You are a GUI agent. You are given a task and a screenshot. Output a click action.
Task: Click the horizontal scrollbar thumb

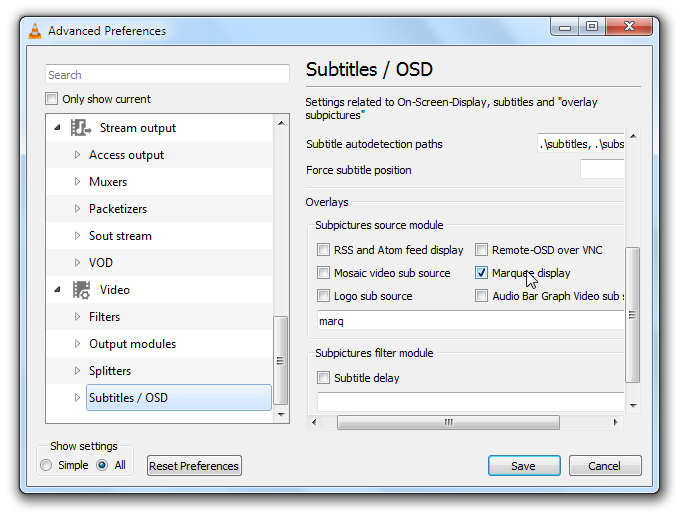(448, 422)
